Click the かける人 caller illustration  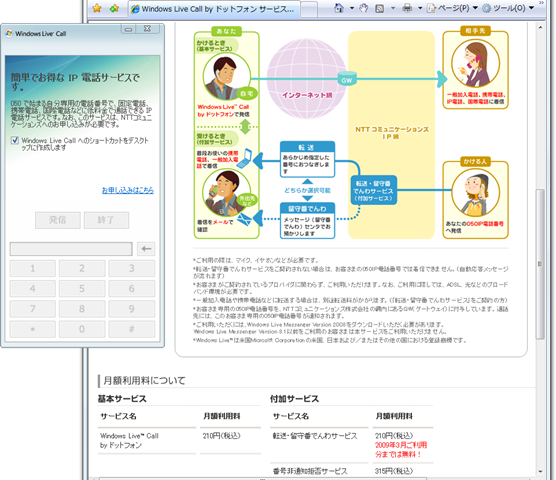click(x=475, y=193)
